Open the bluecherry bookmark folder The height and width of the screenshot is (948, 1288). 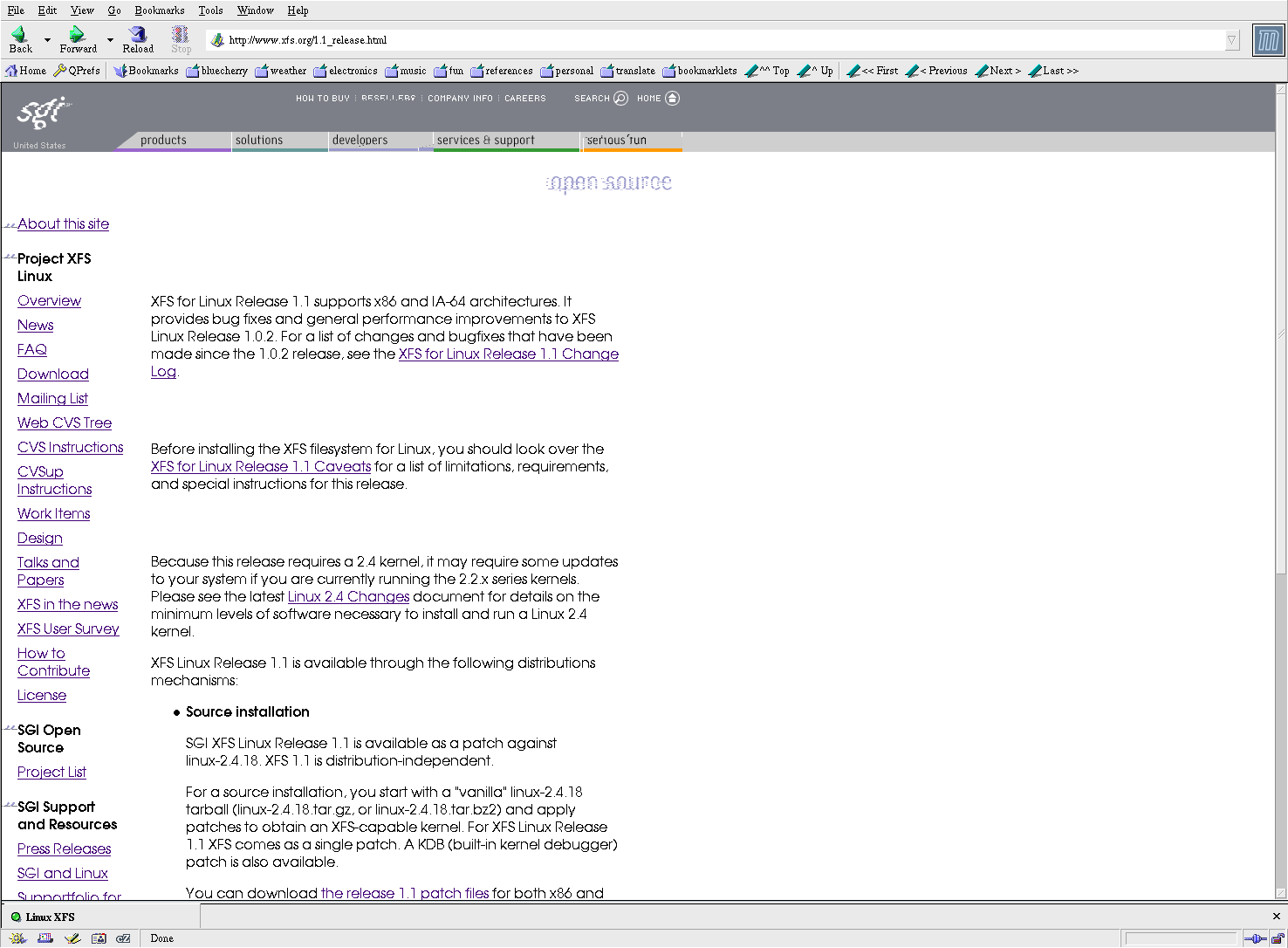pyautogui.click(x=217, y=71)
